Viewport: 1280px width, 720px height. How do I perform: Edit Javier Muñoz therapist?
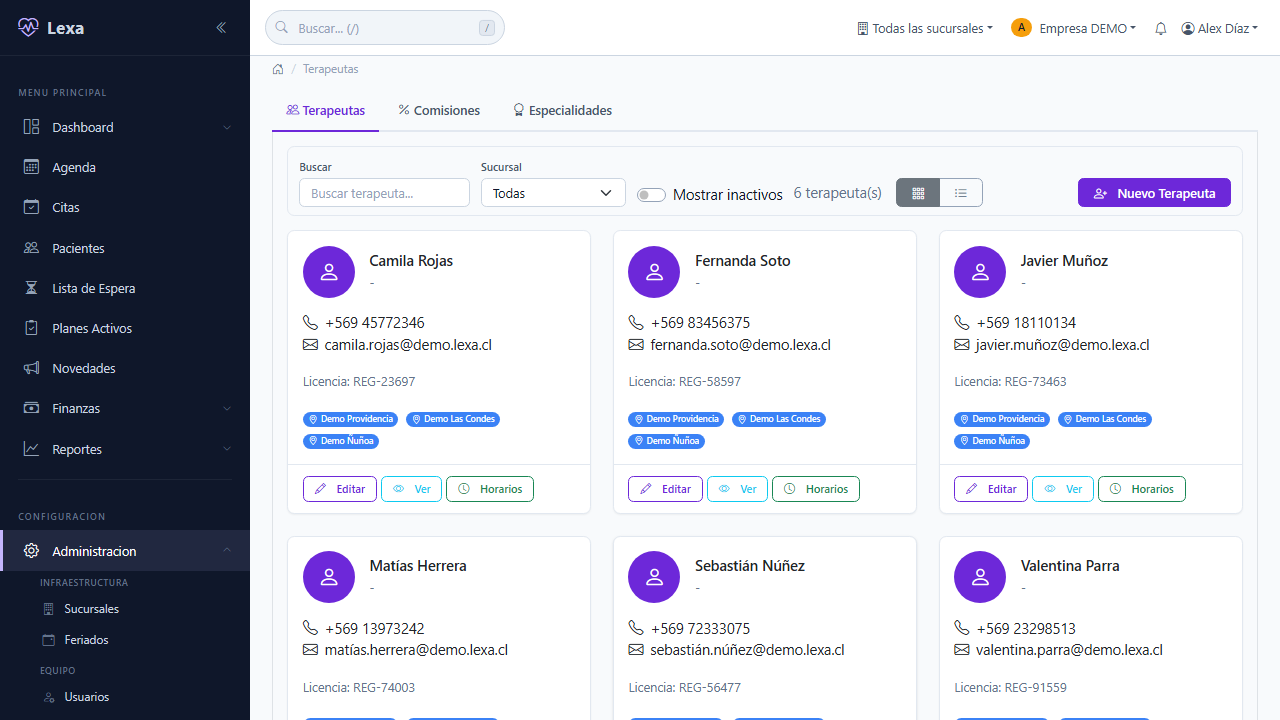pos(991,489)
